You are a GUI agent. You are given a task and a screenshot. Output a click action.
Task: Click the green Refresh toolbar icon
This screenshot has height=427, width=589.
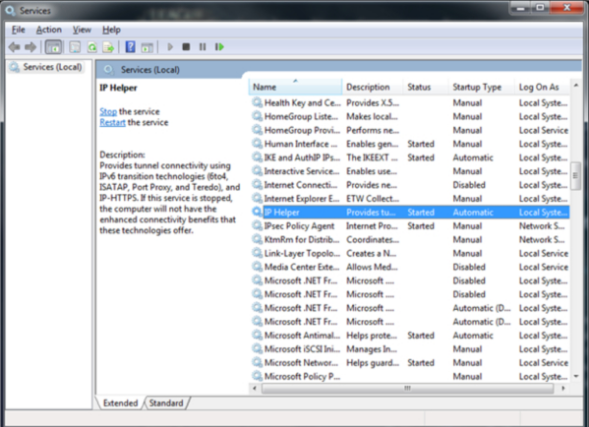pos(92,47)
